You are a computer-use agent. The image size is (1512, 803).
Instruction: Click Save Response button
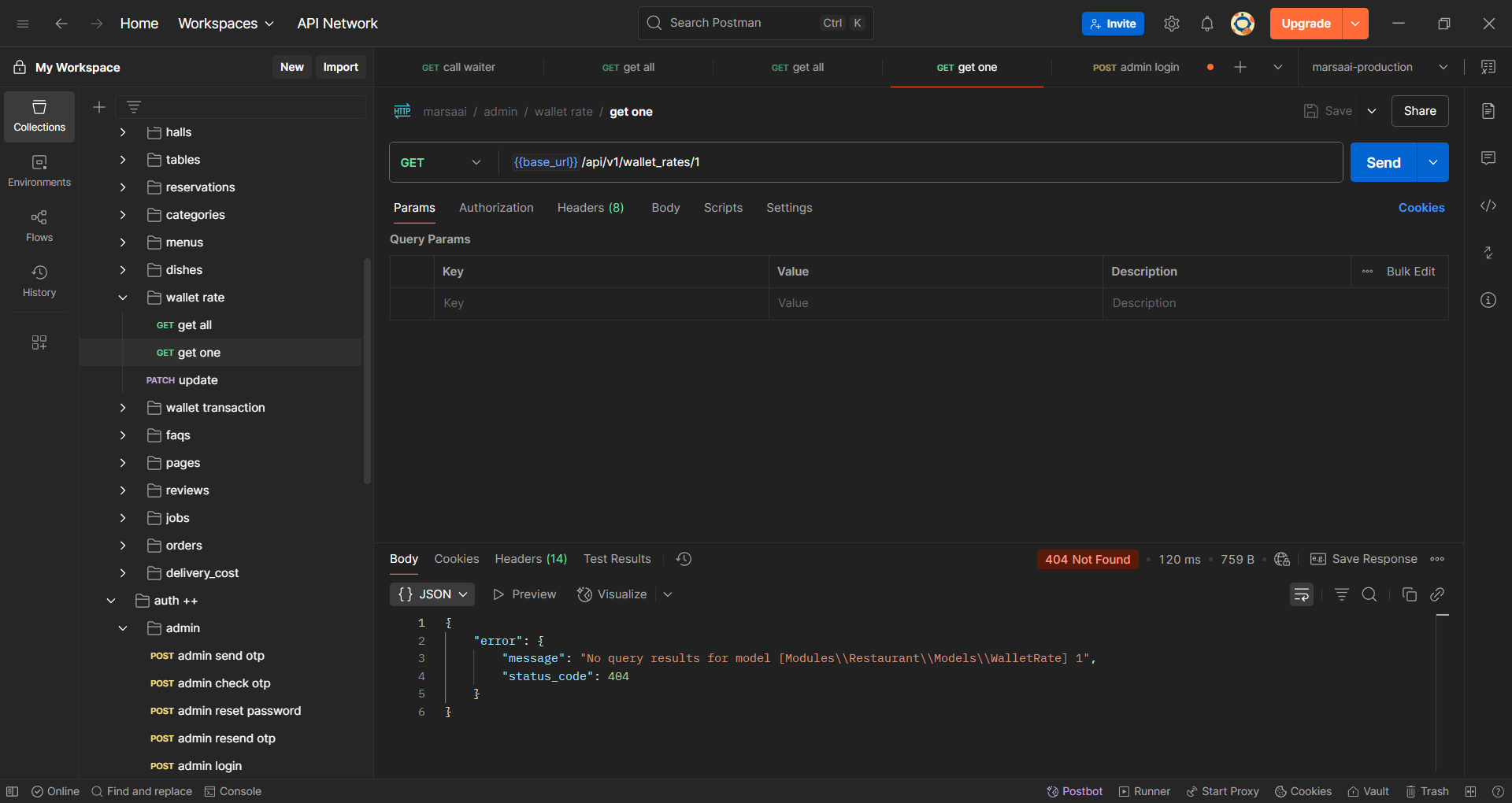tap(1363, 559)
